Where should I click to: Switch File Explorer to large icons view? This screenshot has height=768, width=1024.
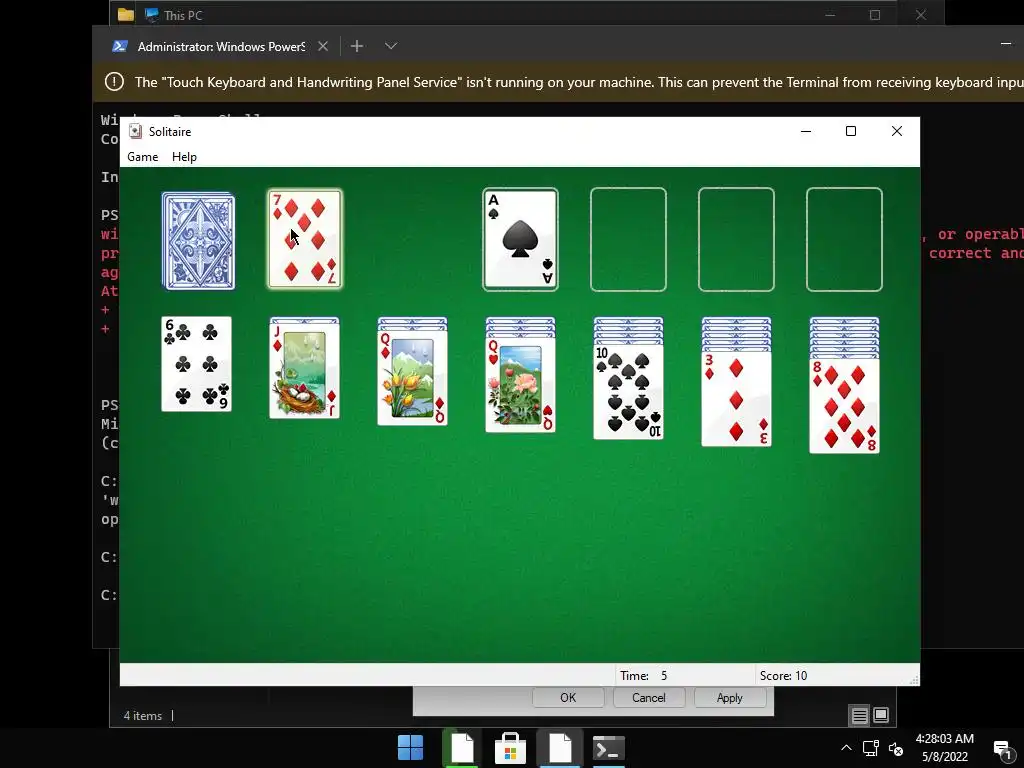pyautogui.click(x=881, y=716)
